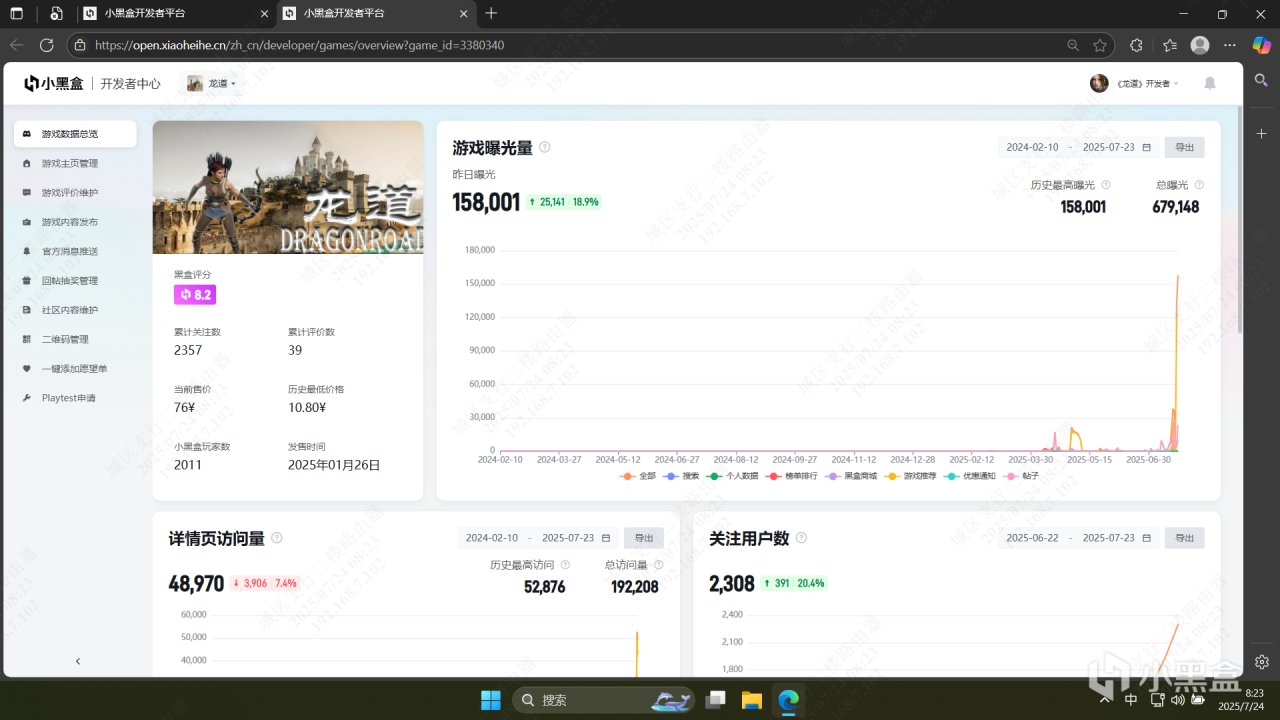Click the browser address bar URL
This screenshot has width=1280, height=720.
click(299, 45)
